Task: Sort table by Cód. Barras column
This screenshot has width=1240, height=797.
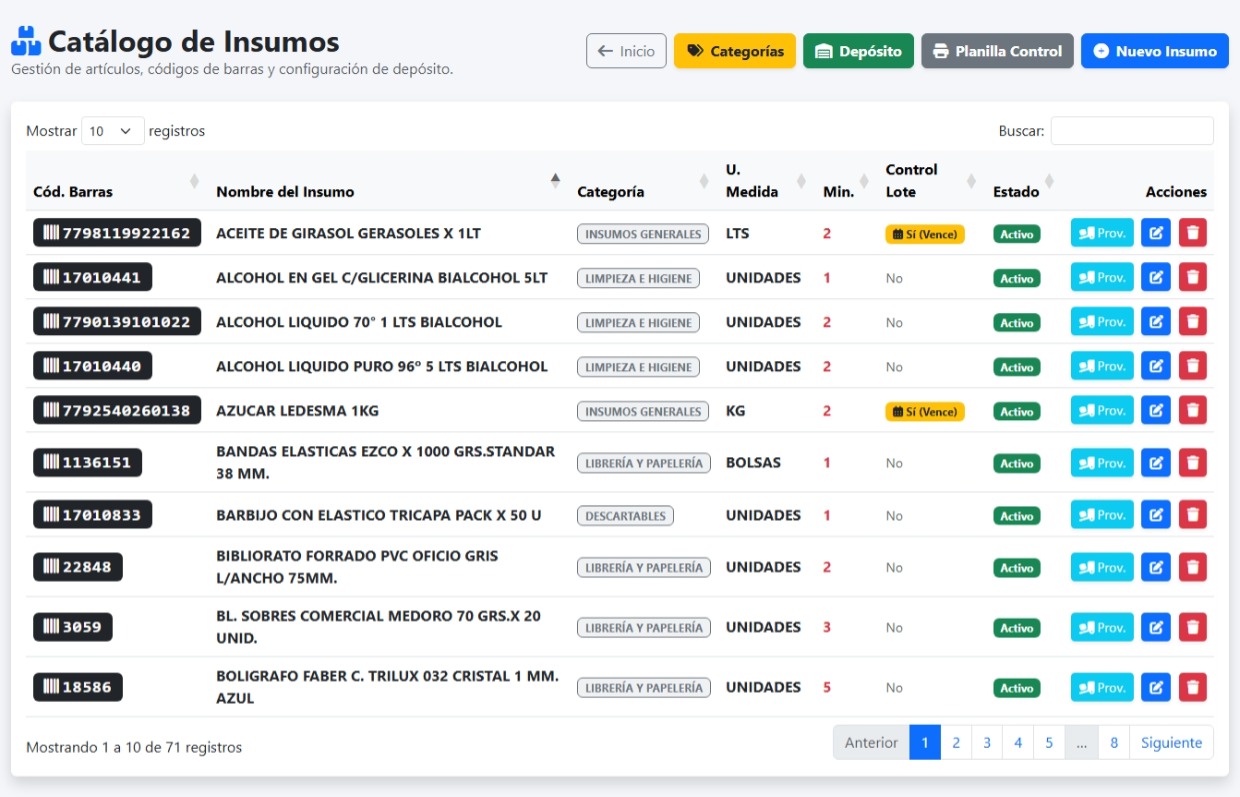Action: 117,181
